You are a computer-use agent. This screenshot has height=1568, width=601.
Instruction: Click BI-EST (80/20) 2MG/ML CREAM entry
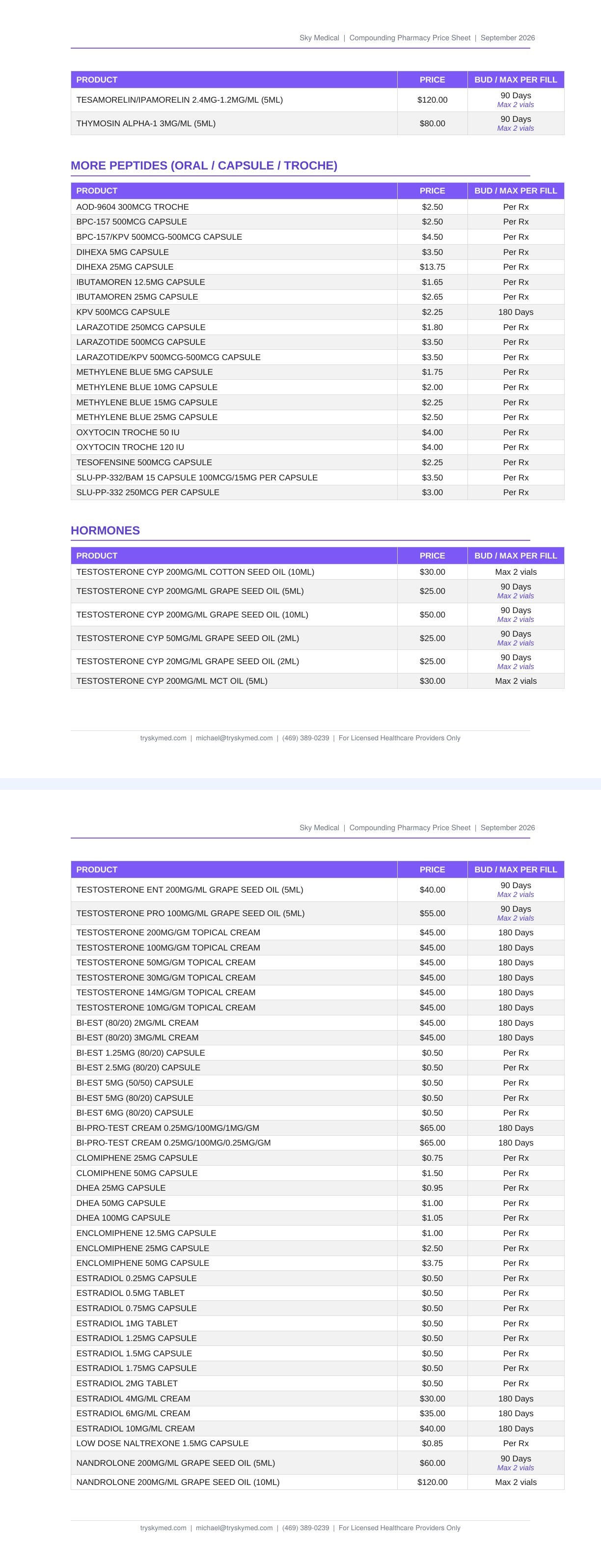pyautogui.click(x=137, y=1023)
